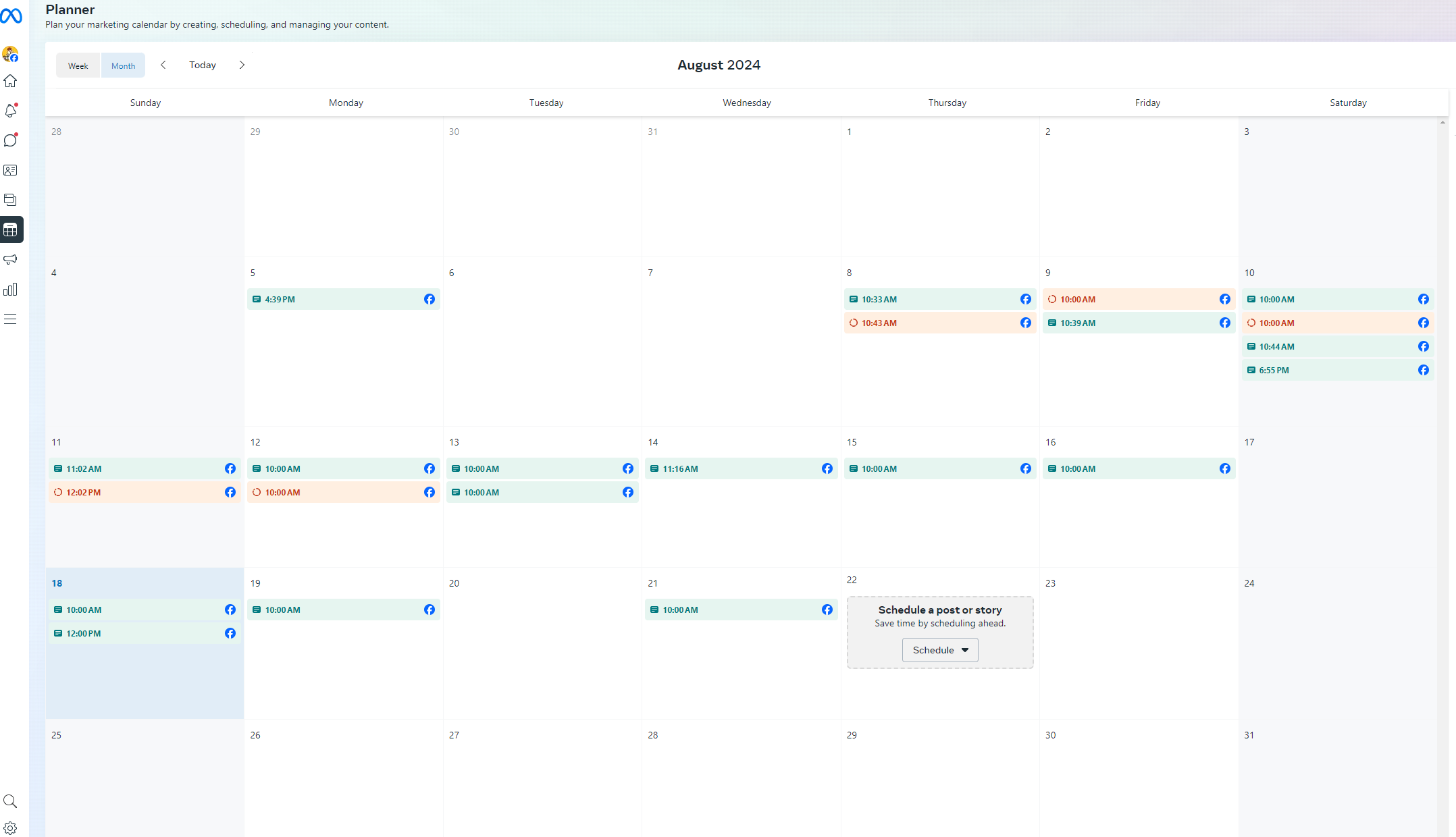This screenshot has height=837, width=1456.
Task: Open Notifications bell icon
Action: 10,111
